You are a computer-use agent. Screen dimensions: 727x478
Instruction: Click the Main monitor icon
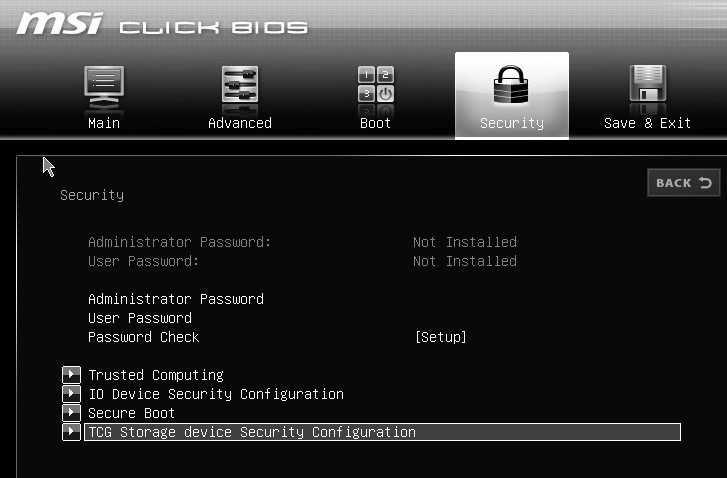[104, 86]
